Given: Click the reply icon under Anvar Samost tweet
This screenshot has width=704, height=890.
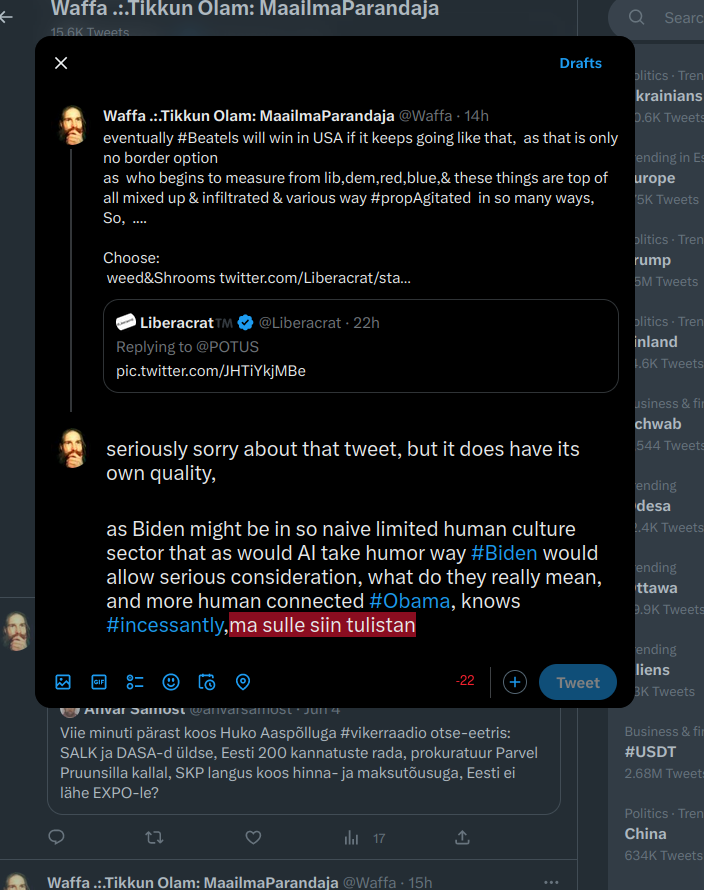Looking at the screenshot, I should coord(57,837).
